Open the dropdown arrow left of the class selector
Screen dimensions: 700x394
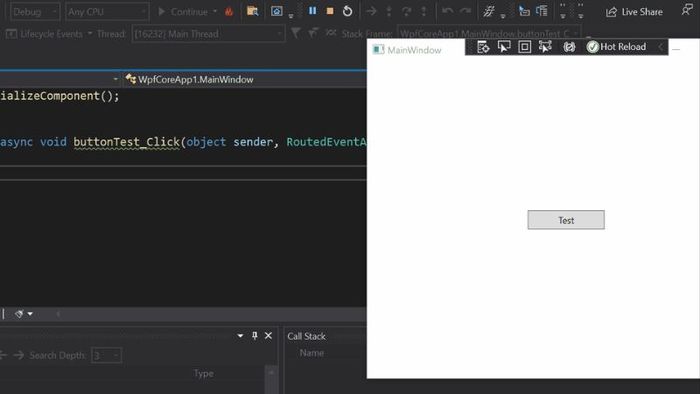(116, 79)
